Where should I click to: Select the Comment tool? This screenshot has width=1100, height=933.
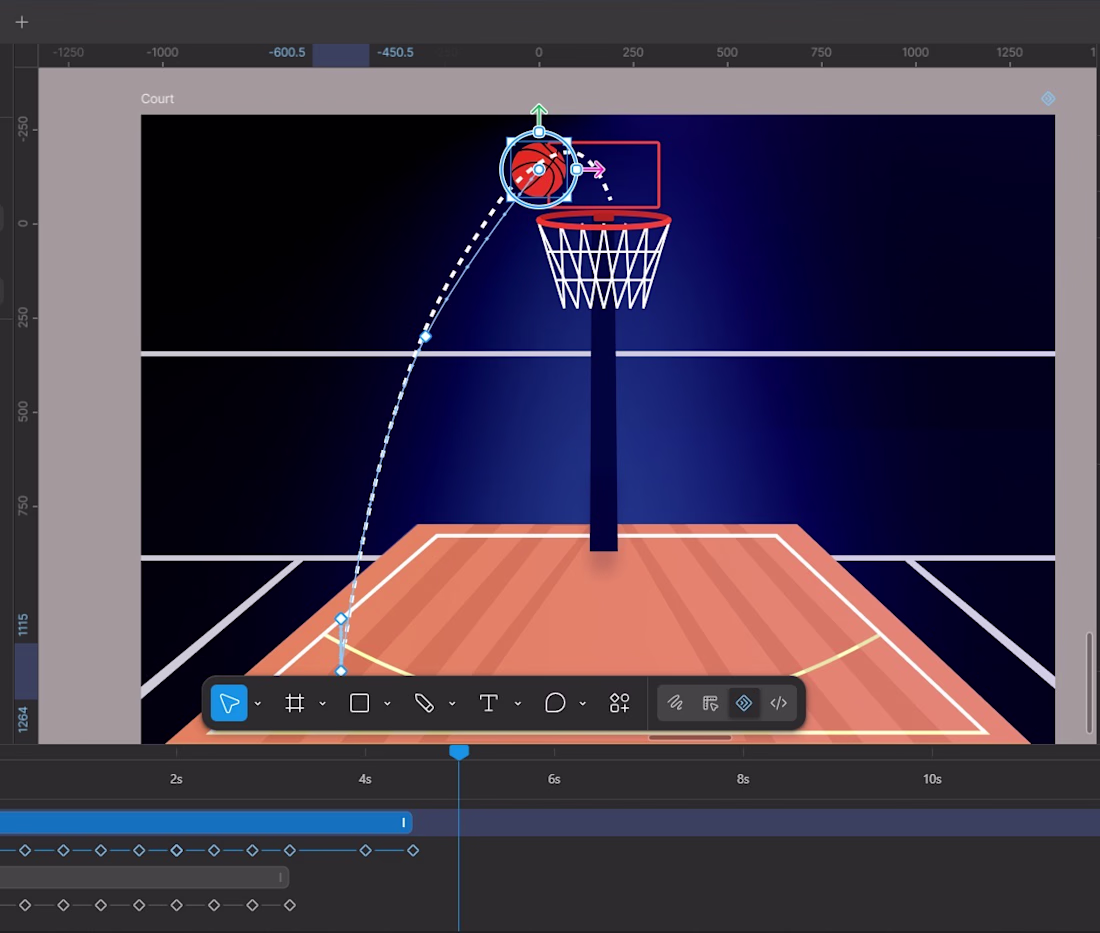pyautogui.click(x=555, y=703)
